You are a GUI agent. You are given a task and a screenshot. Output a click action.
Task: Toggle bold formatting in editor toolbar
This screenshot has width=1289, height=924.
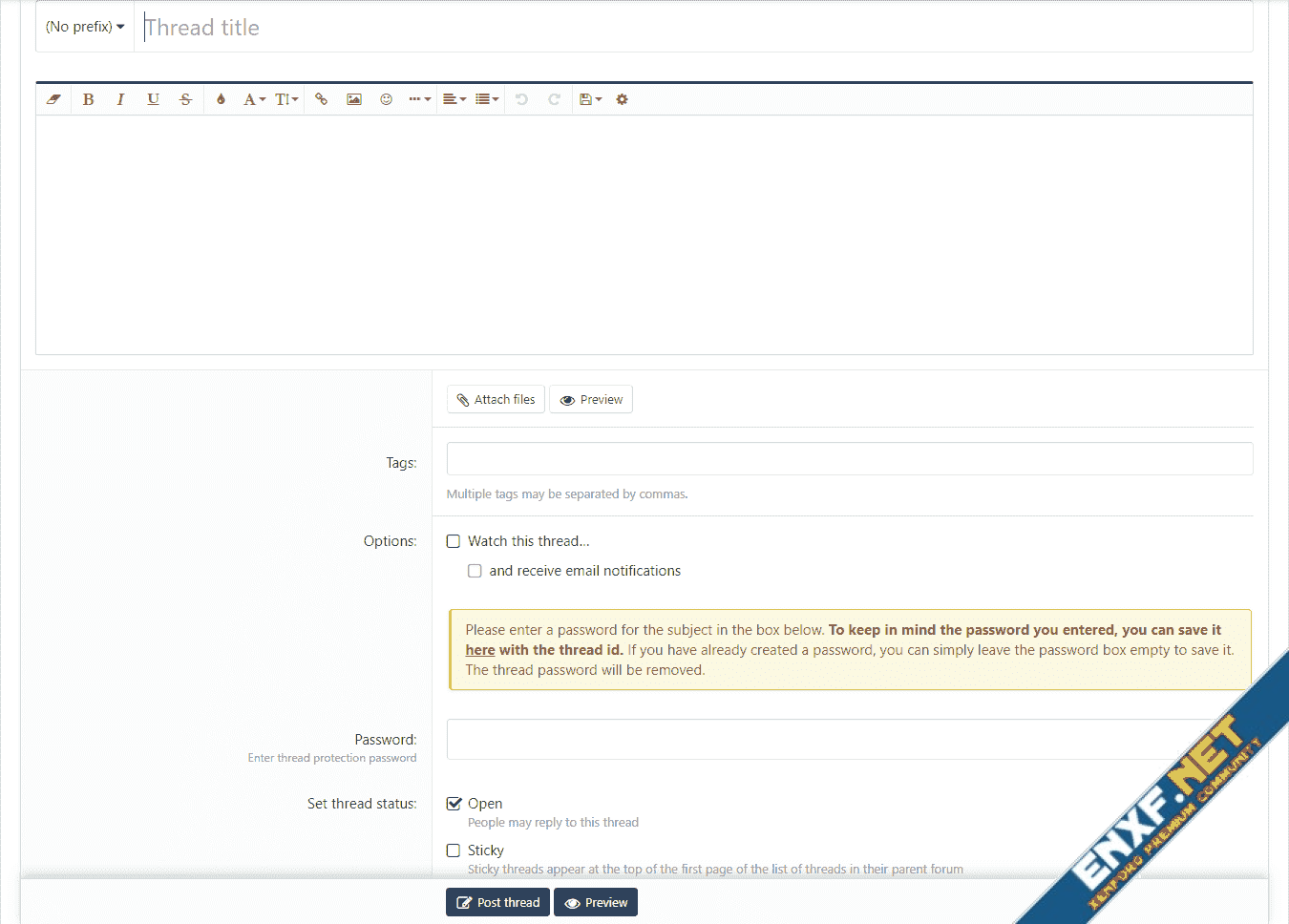tap(88, 99)
